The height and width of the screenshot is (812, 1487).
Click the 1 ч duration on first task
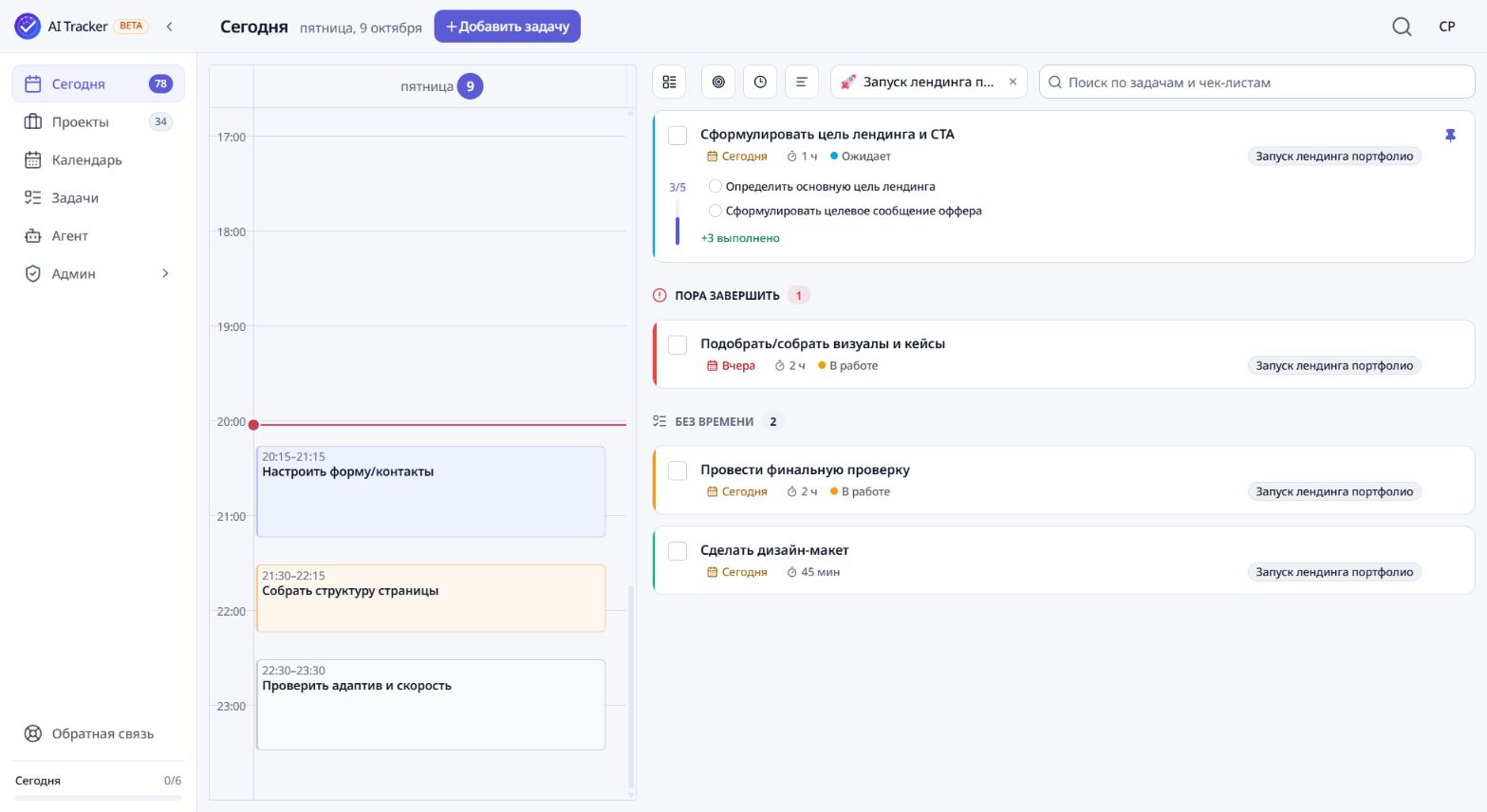[802, 156]
